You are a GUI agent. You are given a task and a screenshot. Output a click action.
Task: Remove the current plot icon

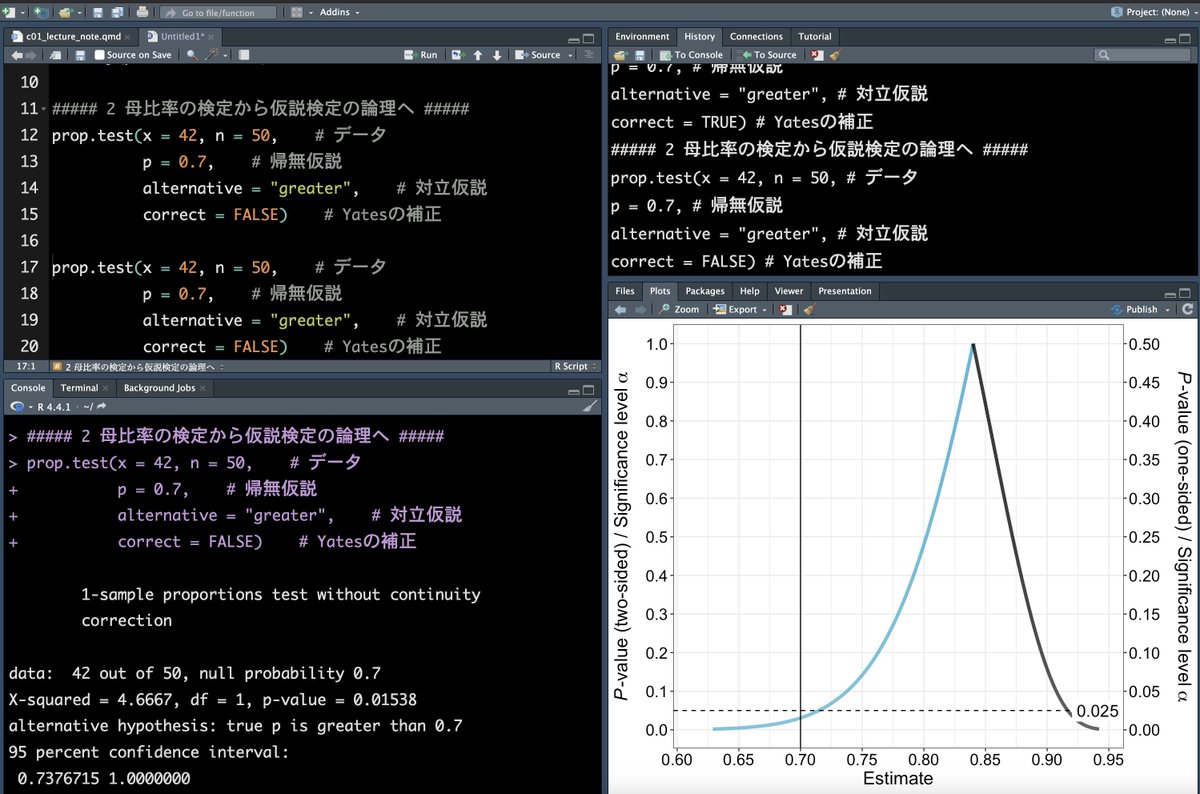point(786,310)
